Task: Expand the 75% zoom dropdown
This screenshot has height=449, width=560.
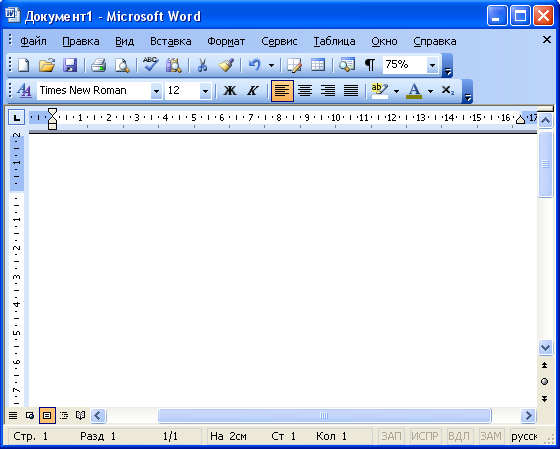Action: (432, 65)
